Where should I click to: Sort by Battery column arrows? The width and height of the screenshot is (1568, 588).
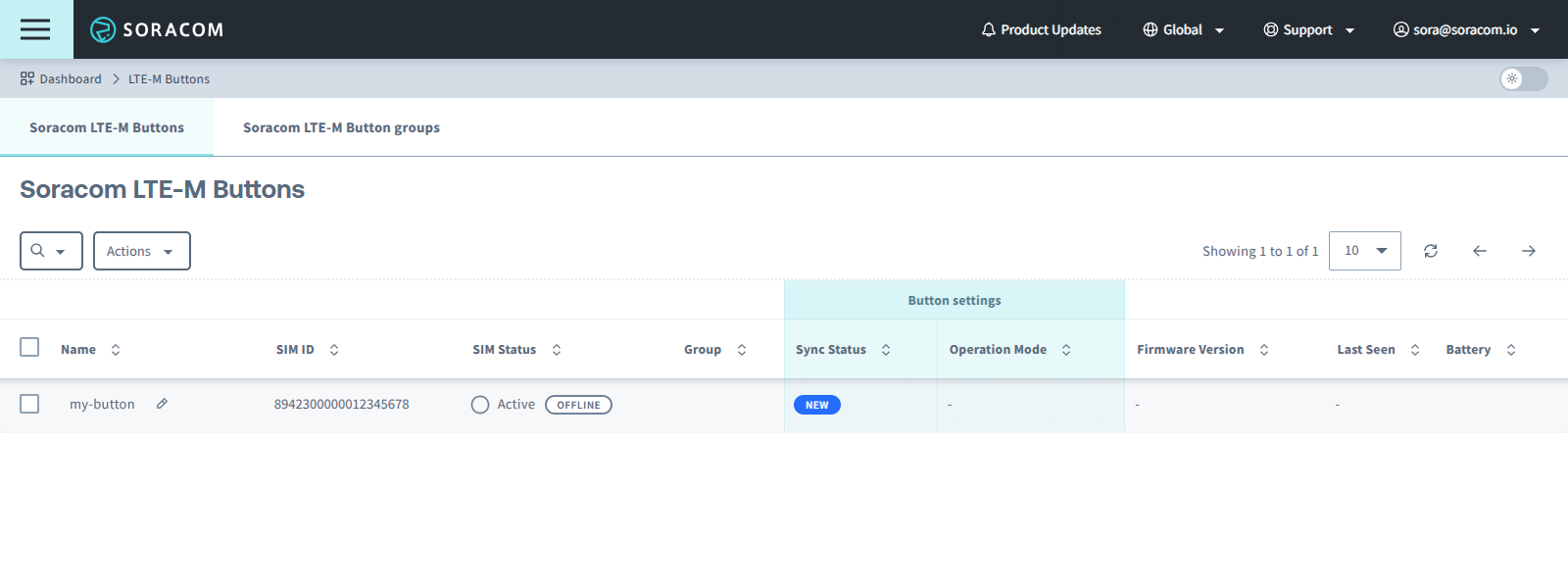click(1510, 350)
